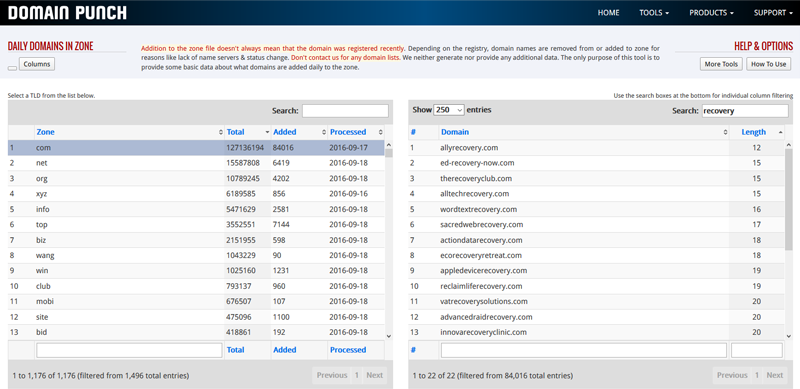Click the advancedraidrecovery.com domain
This screenshot has width=800, height=389.
[486, 317]
